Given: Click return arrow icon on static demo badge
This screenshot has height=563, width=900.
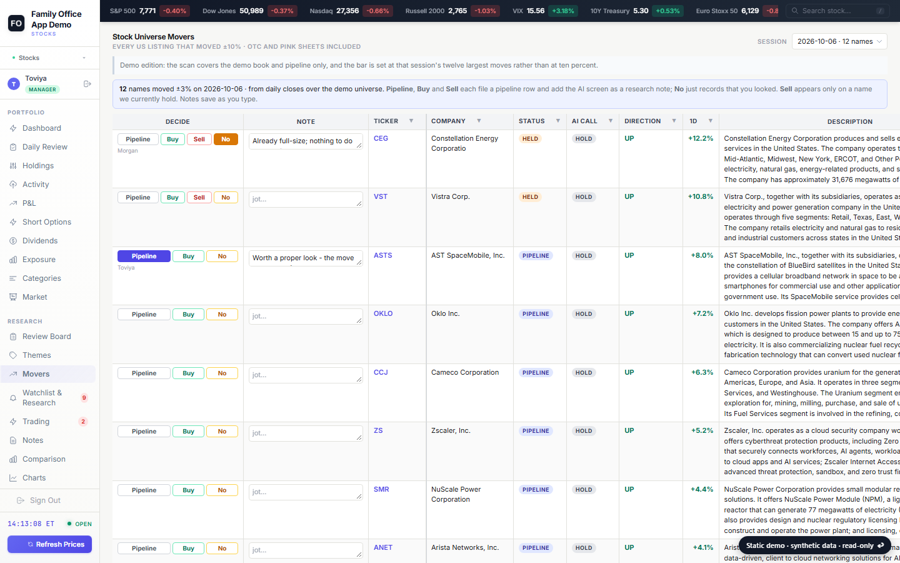Looking at the screenshot, I should pos(881,546).
